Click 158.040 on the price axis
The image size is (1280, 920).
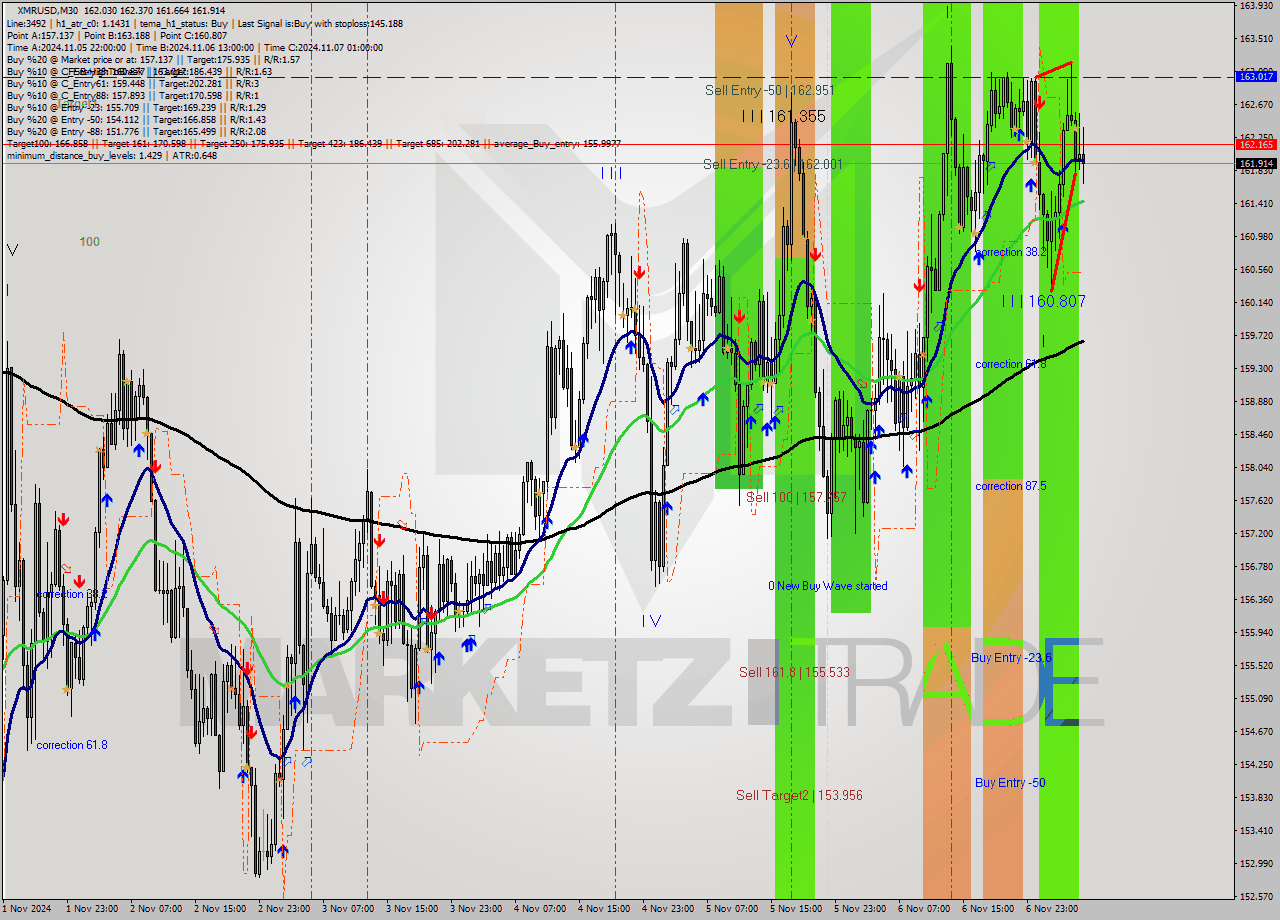pyautogui.click(x=1256, y=468)
